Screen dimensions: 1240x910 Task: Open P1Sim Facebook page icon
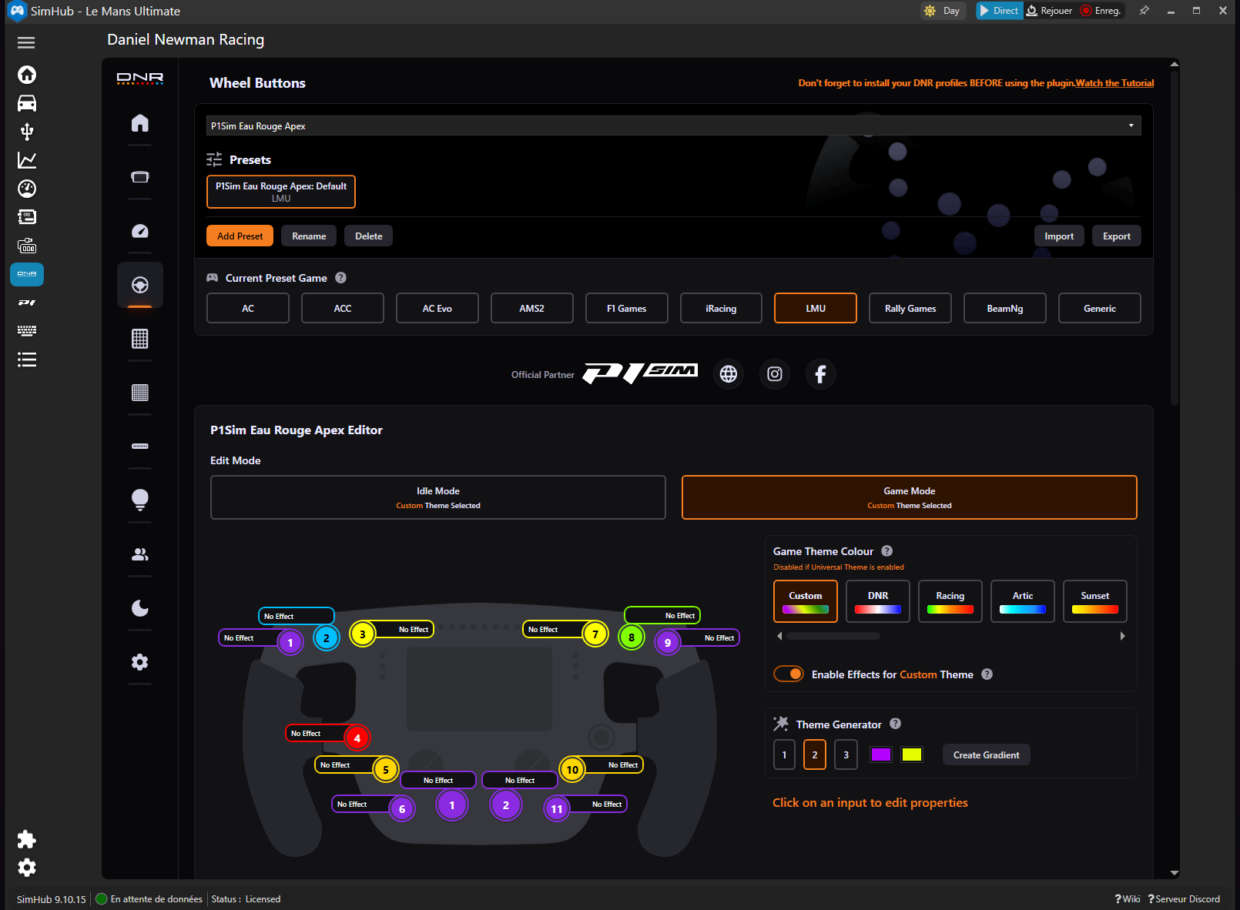(820, 373)
